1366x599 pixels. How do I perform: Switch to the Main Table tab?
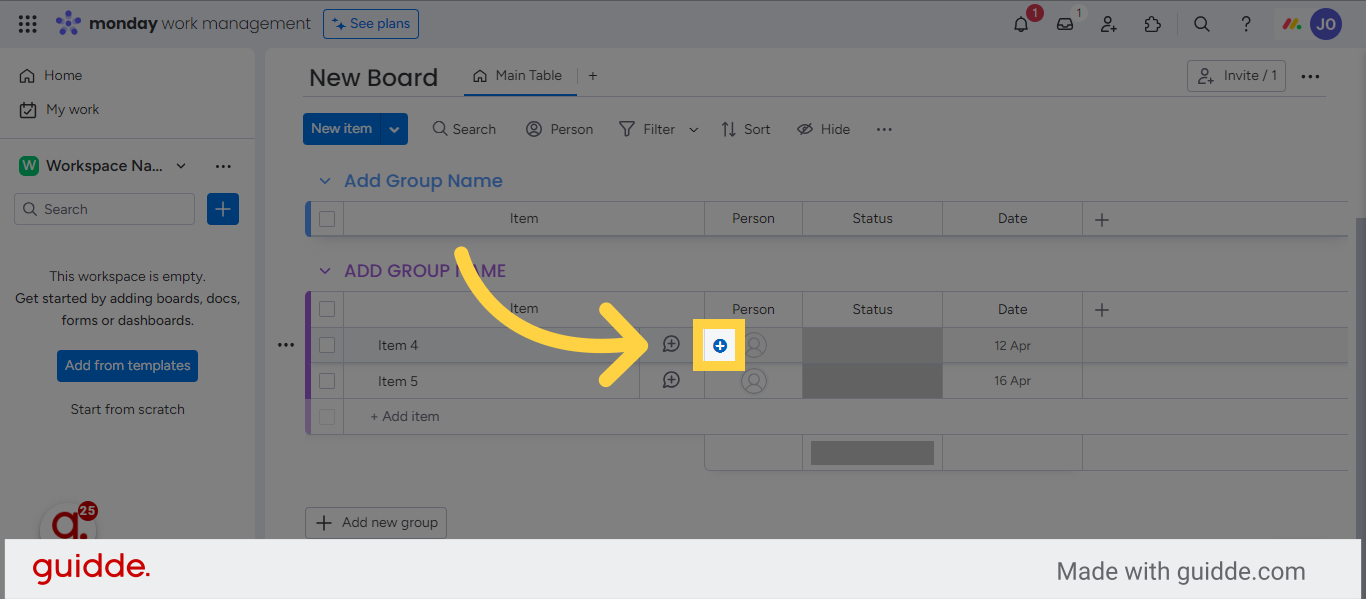point(518,76)
